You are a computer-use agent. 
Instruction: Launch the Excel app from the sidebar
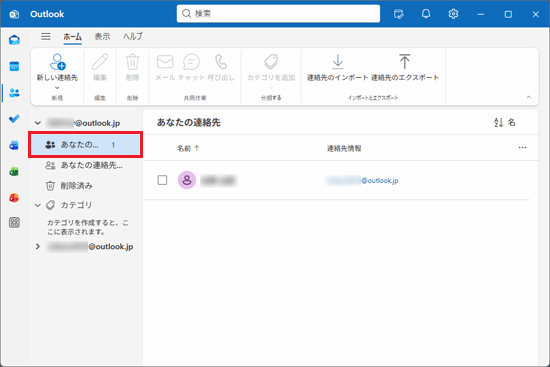point(14,172)
